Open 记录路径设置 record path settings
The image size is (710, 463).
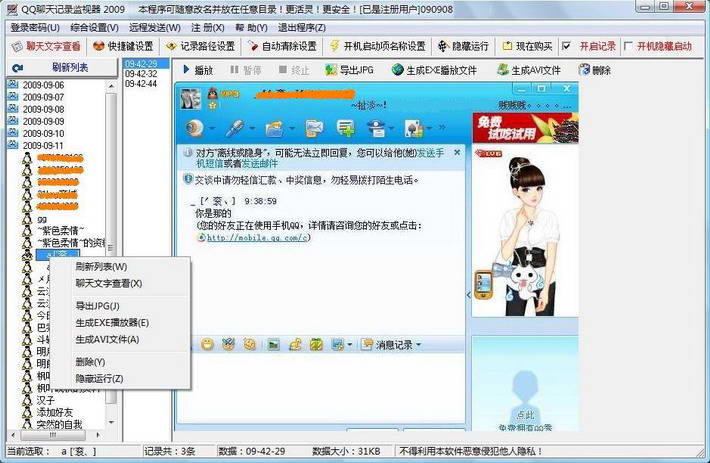[201, 46]
